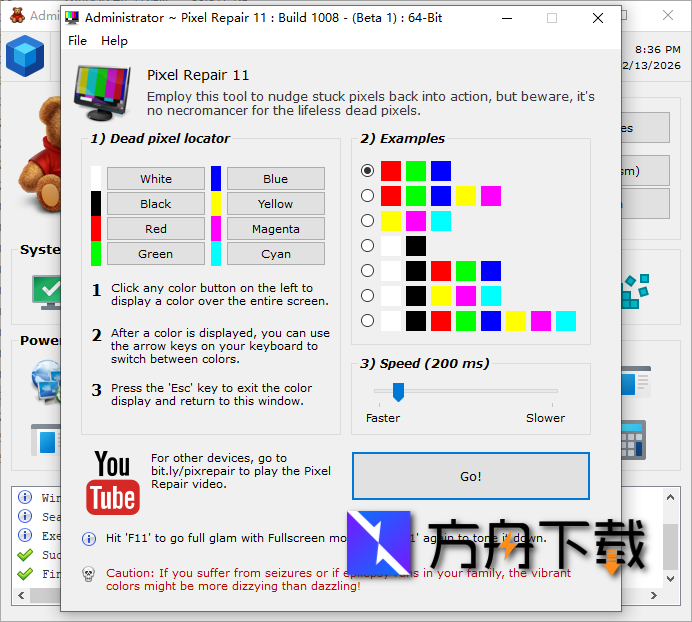Click the skull caution icon
The width and height of the screenshot is (692, 622).
click(88, 574)
